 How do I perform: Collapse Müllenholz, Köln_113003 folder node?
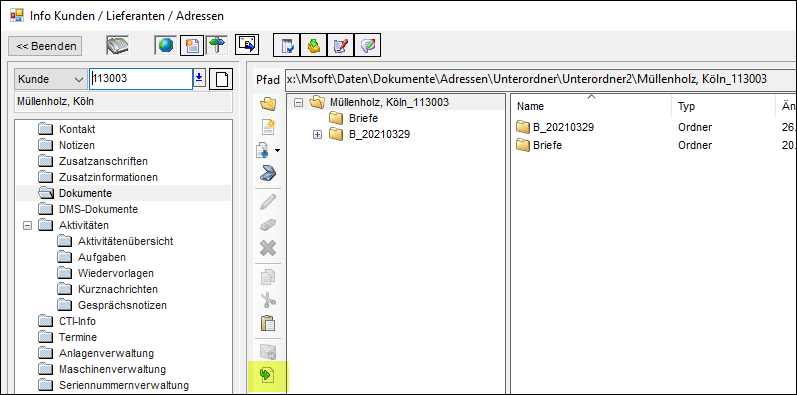298,102
